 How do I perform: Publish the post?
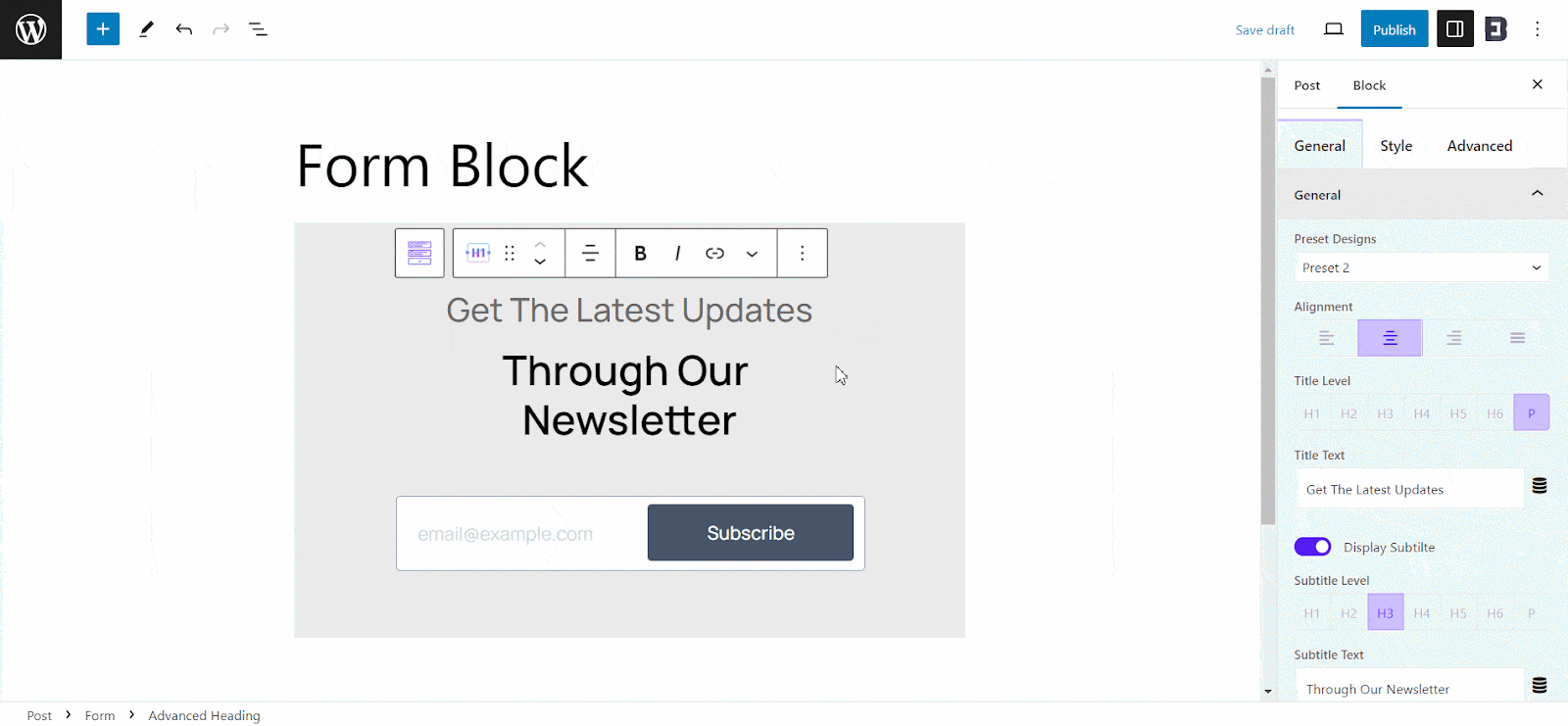pyautogui.click(x=1394, y=28)
